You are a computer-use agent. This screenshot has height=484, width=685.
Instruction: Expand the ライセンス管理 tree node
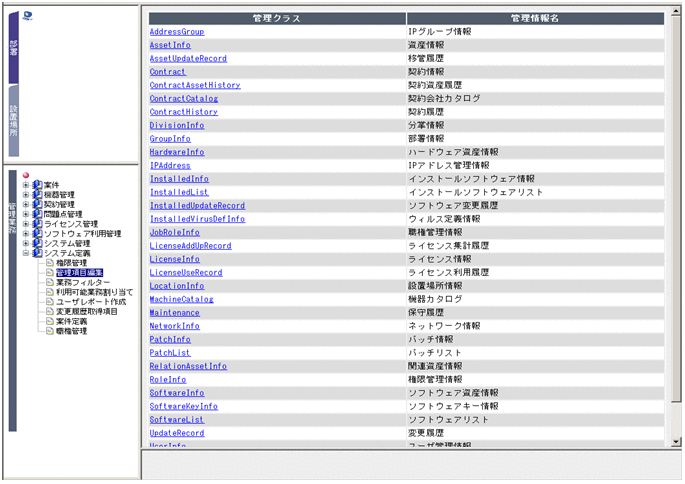(26, 224)
